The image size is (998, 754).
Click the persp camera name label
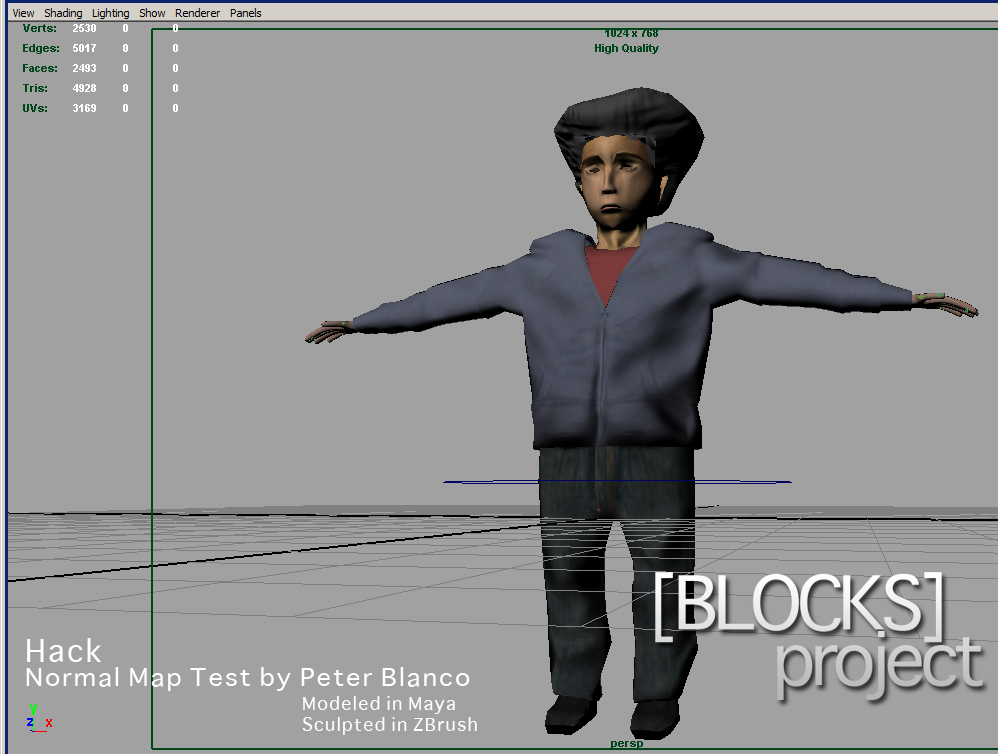click(x=626, y=743)
